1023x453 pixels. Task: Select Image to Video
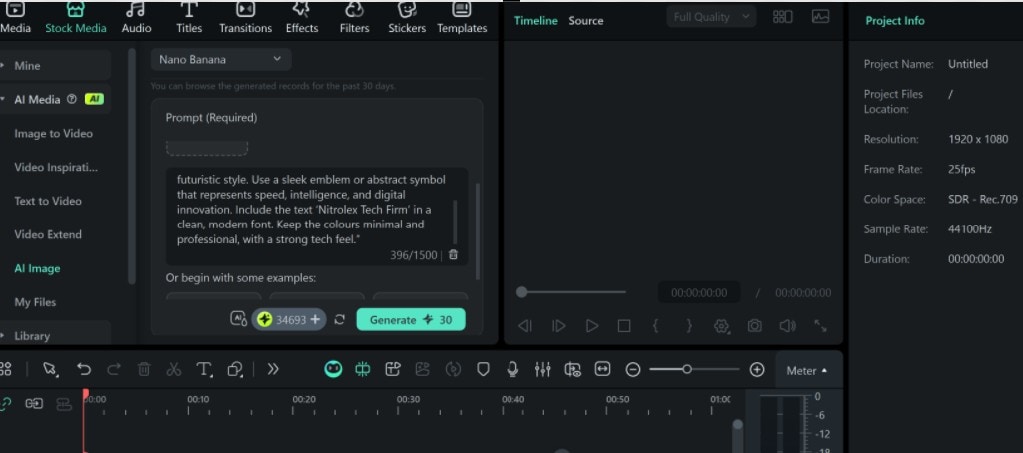point(53,134)
